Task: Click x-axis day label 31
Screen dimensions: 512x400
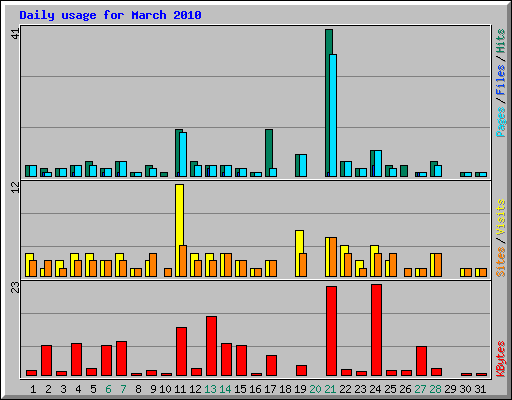Action: [480, 389]
